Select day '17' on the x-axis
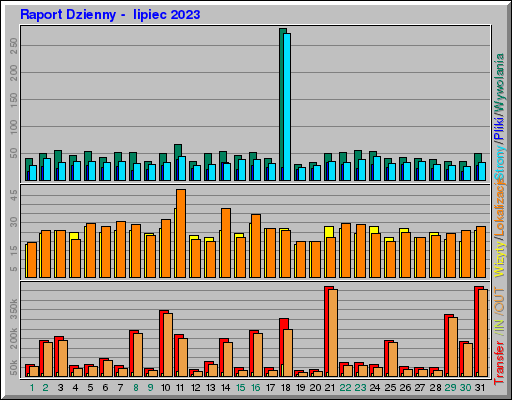The height and width of the screenshot is (400, 512). 270,388
